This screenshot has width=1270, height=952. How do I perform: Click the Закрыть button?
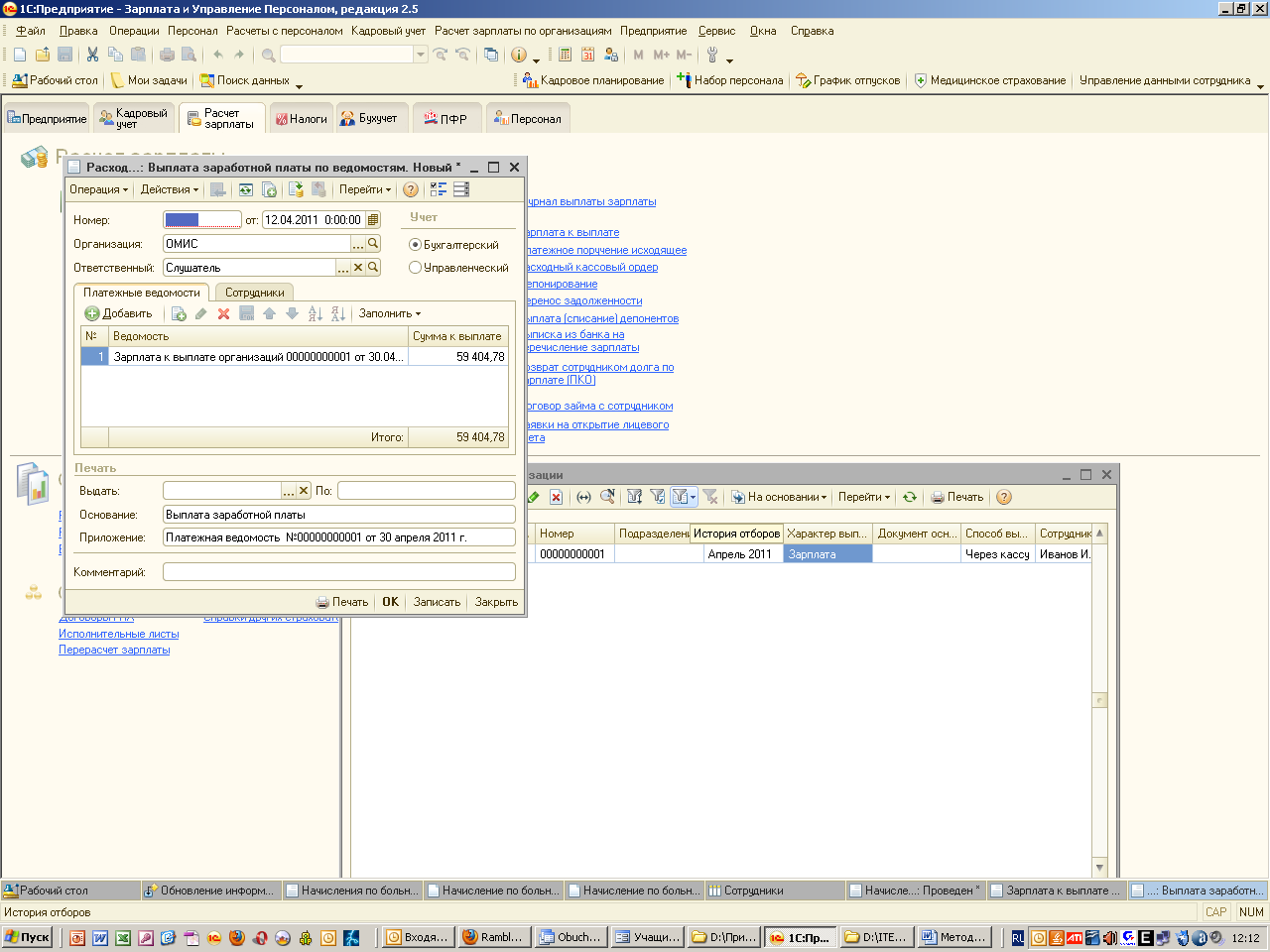click(x=496, y=602)
